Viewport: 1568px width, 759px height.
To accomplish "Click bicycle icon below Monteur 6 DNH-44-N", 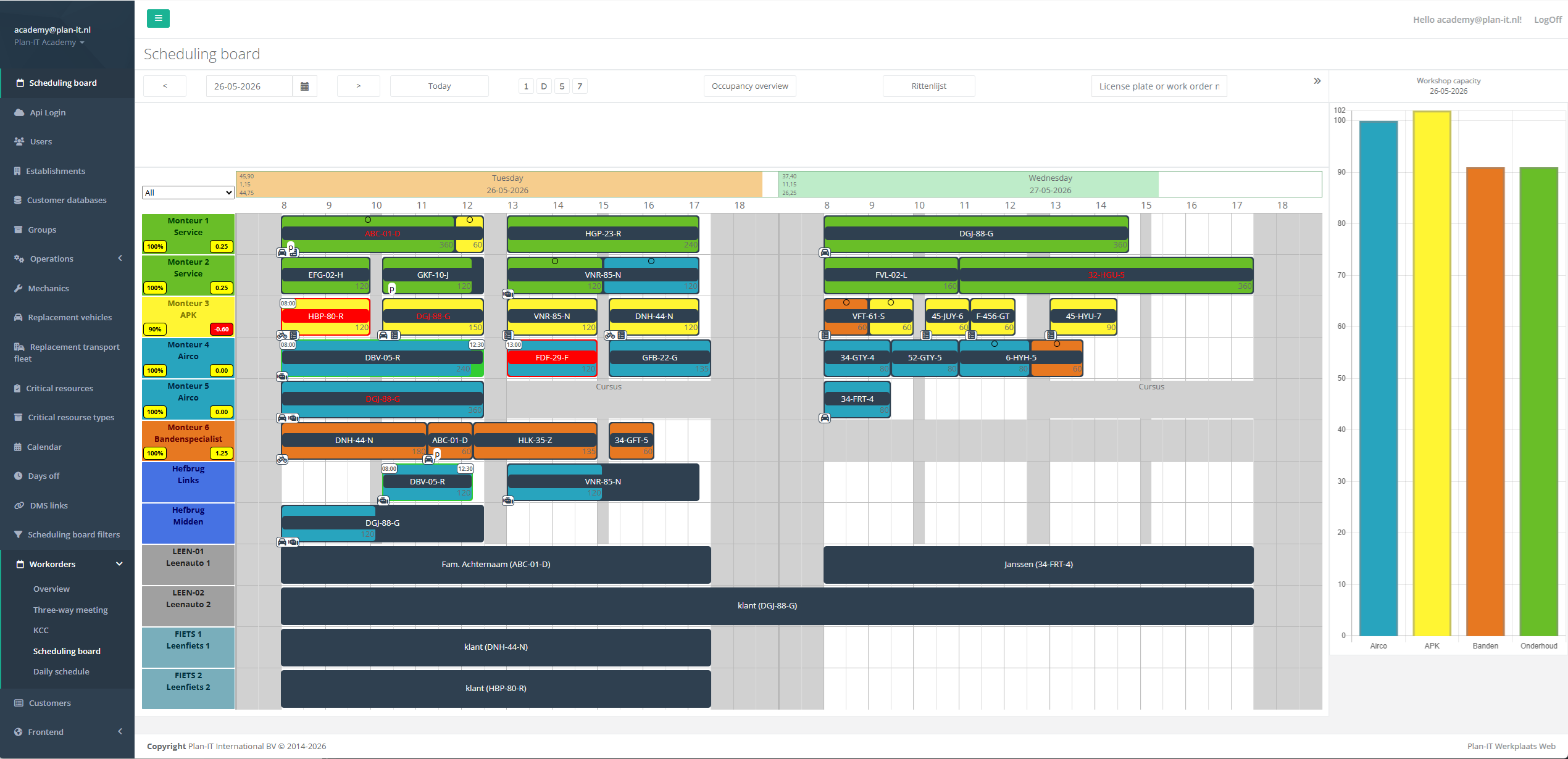I will [x=282, y=459].
